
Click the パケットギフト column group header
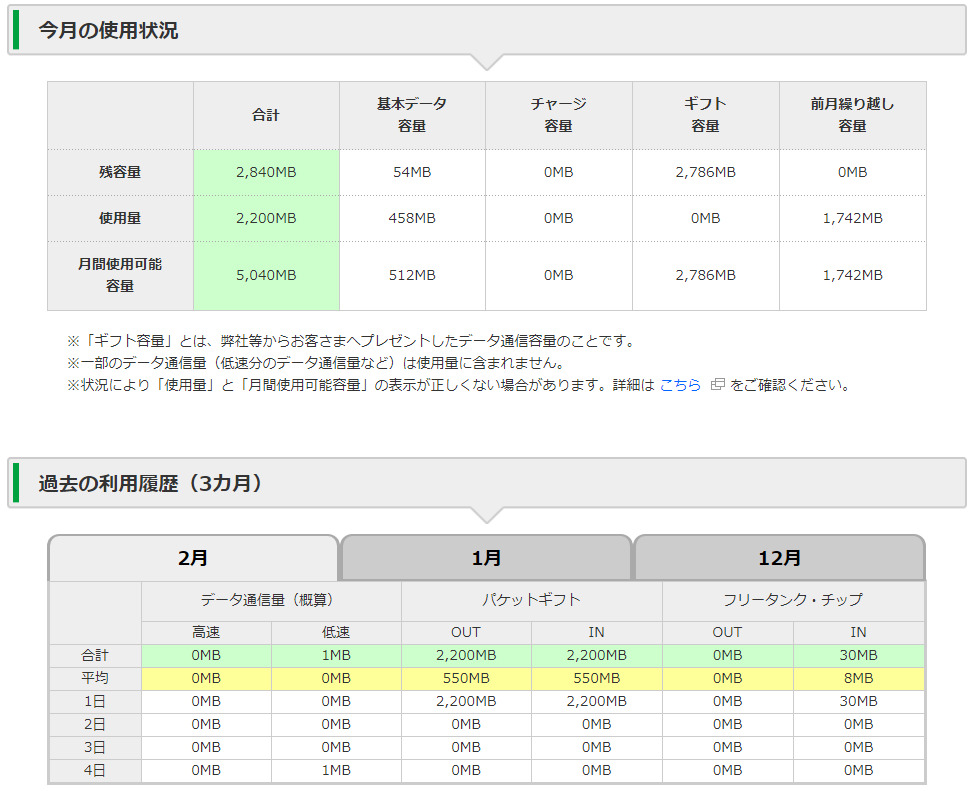click(x=531, y=600)
